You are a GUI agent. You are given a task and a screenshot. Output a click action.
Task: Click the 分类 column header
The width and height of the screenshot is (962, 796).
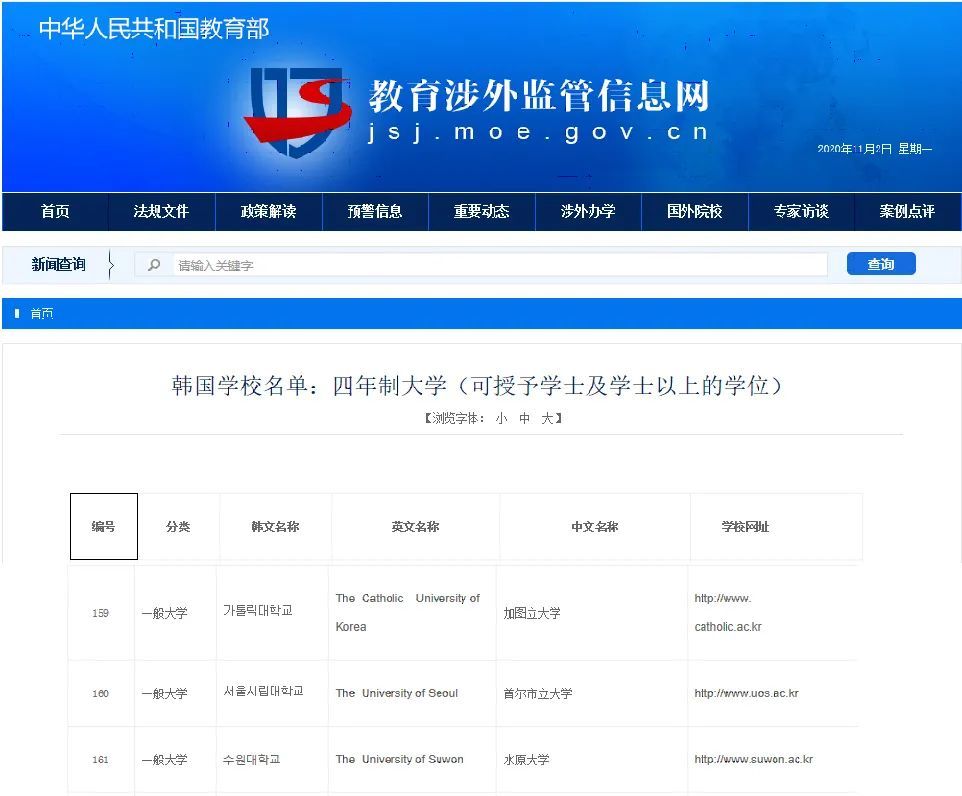point(179,527)
